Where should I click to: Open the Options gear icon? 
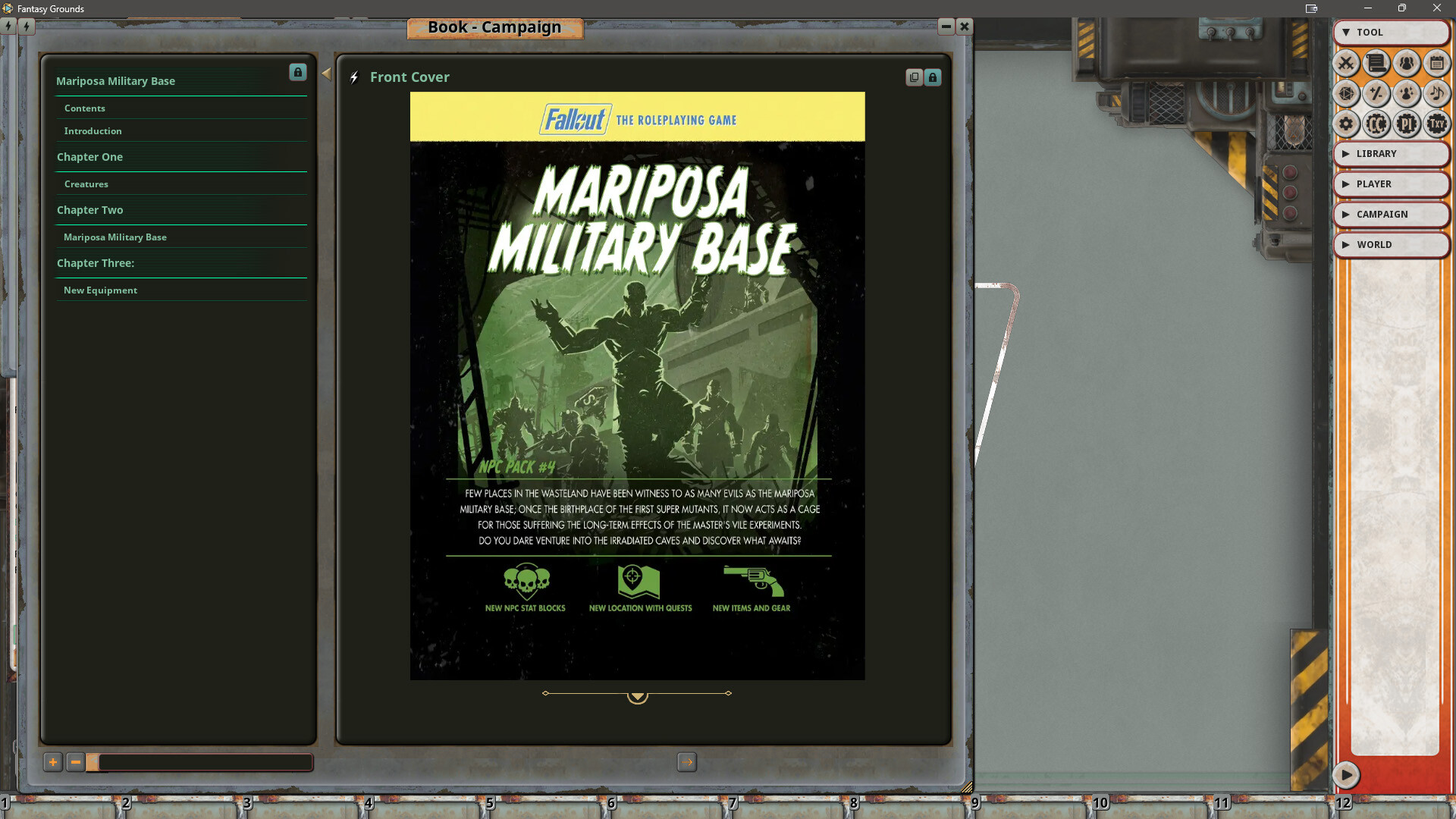1346,124
